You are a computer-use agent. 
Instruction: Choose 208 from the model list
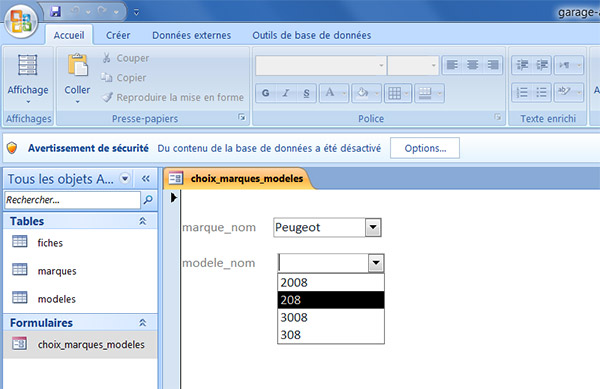tap(331, 300)
